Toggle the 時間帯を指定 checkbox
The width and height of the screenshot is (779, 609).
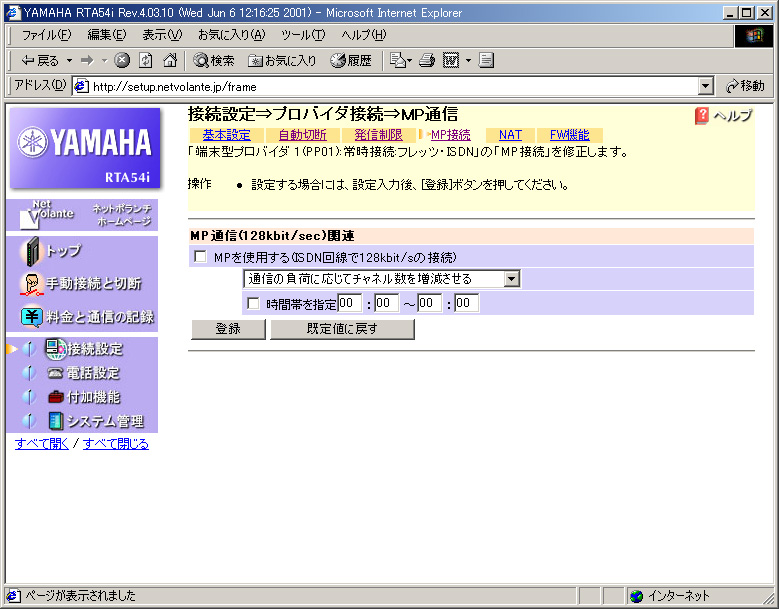[253, 303]
